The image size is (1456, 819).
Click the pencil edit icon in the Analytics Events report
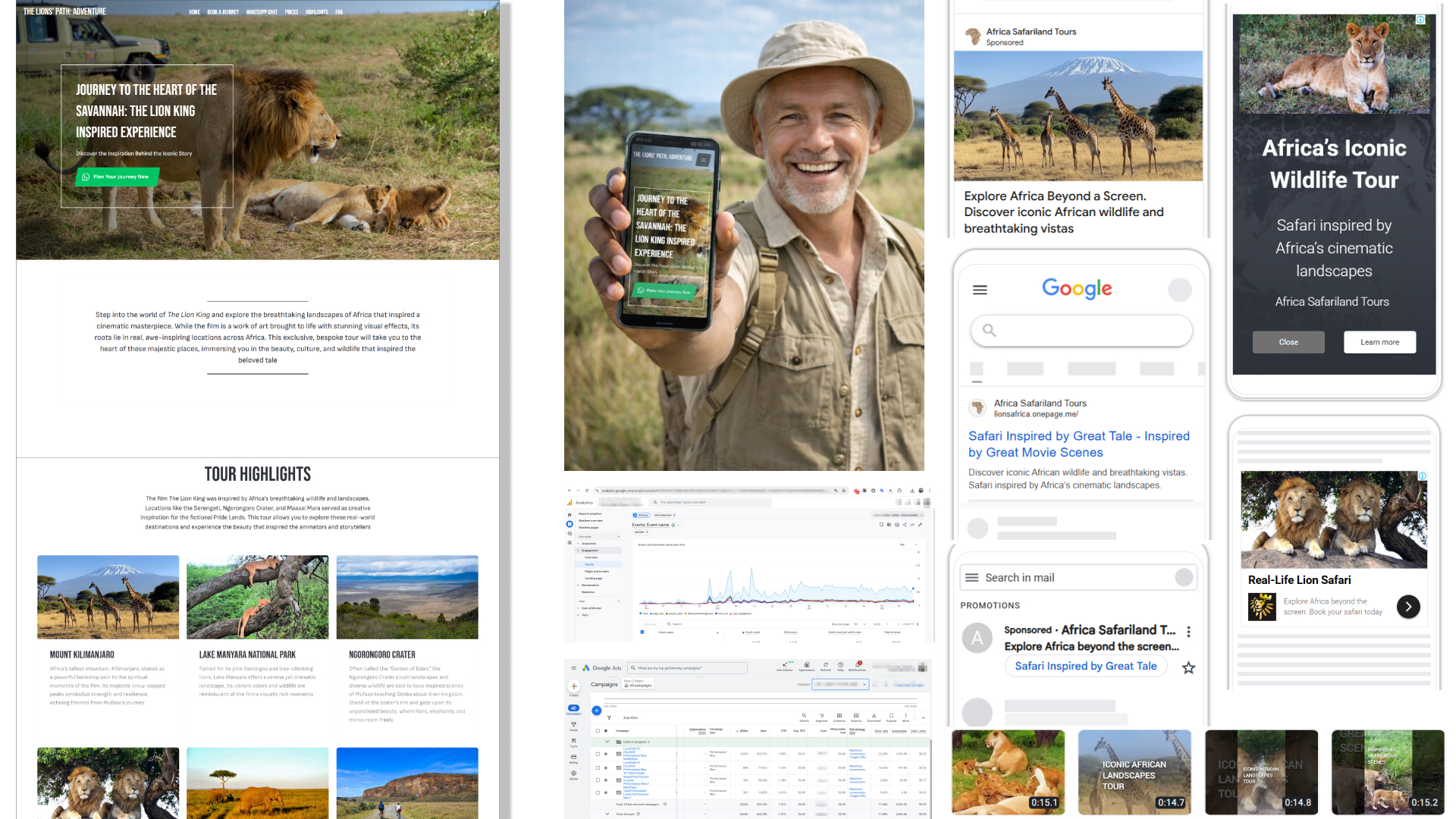coord(921,525)
